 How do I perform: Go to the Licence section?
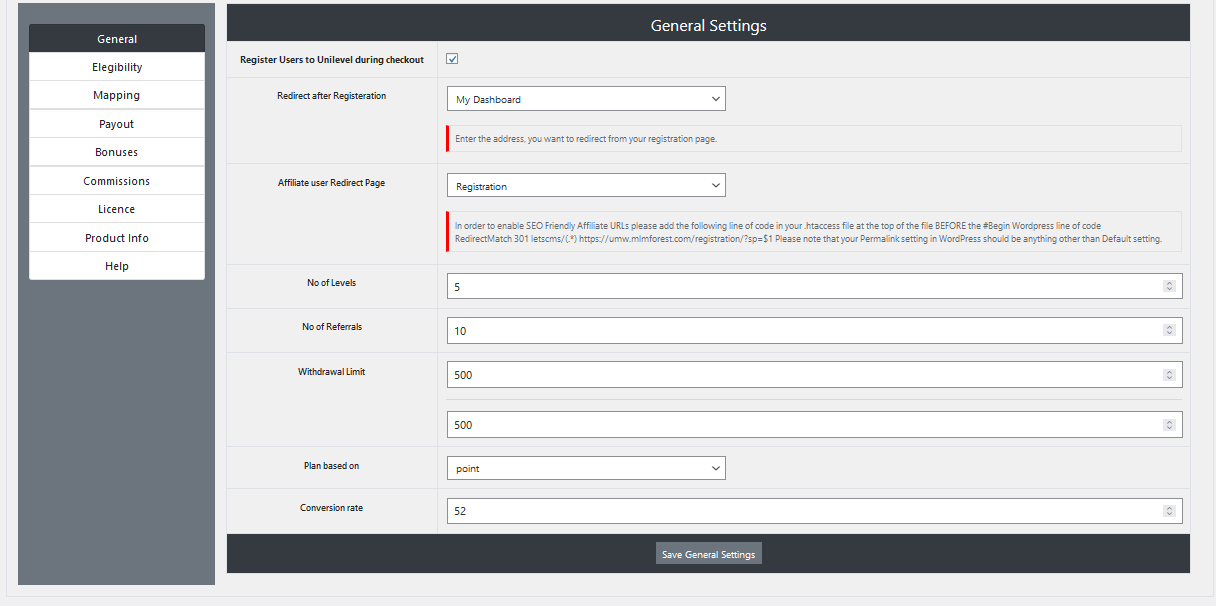point(116,208)
